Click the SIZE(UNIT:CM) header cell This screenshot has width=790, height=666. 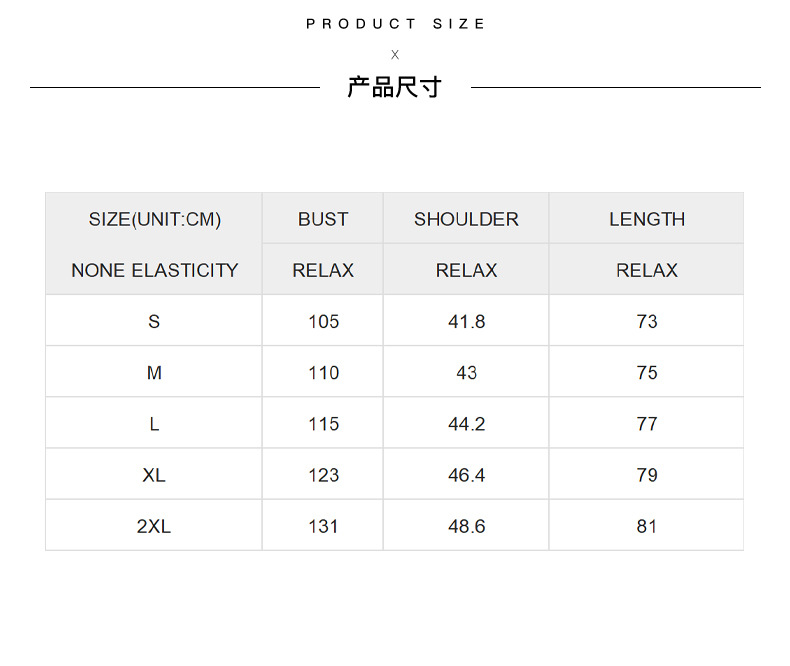point(154,219)
